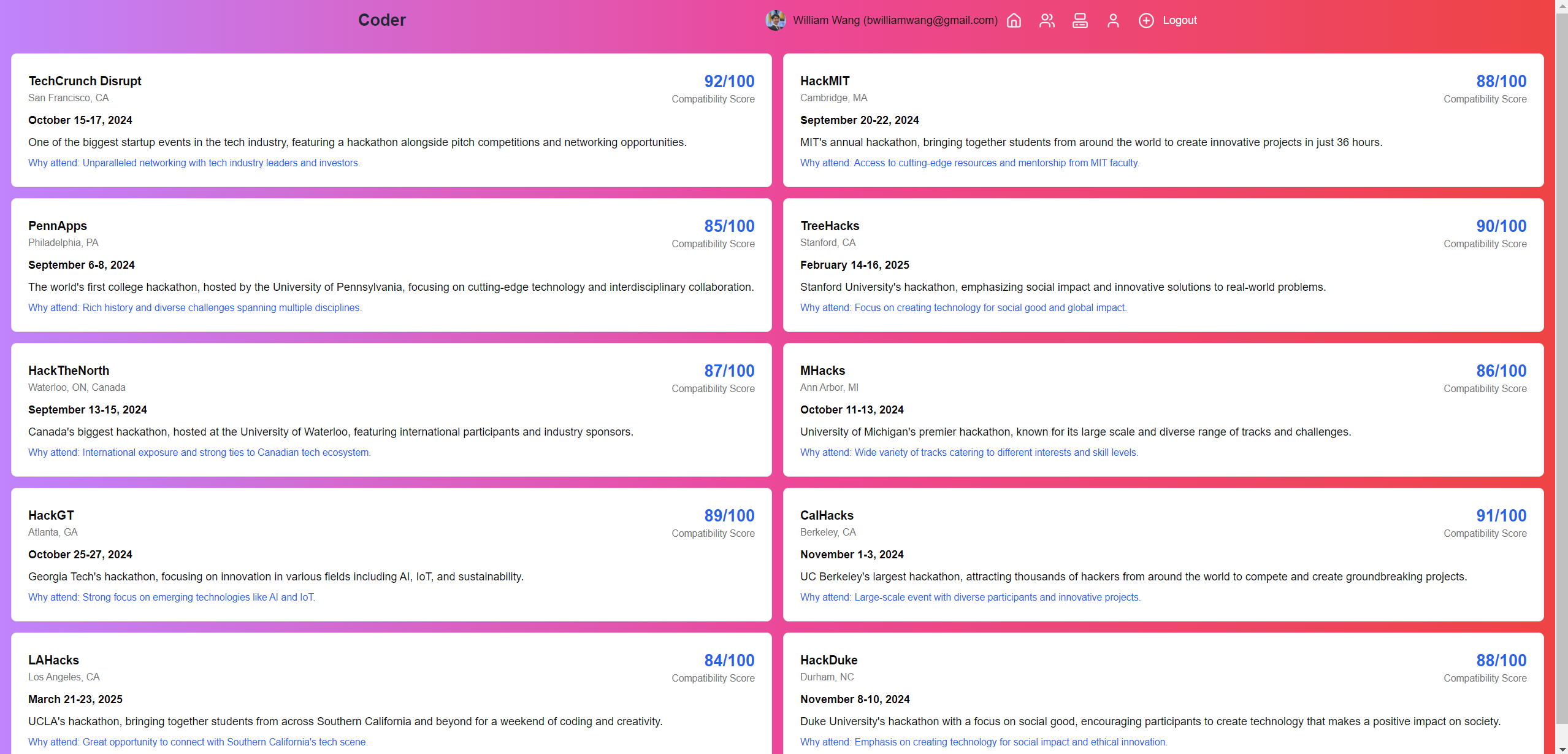Select the MHacks 86/100 score
The width and height of the screenshot is (1568, 754).
click(1501, 371)
